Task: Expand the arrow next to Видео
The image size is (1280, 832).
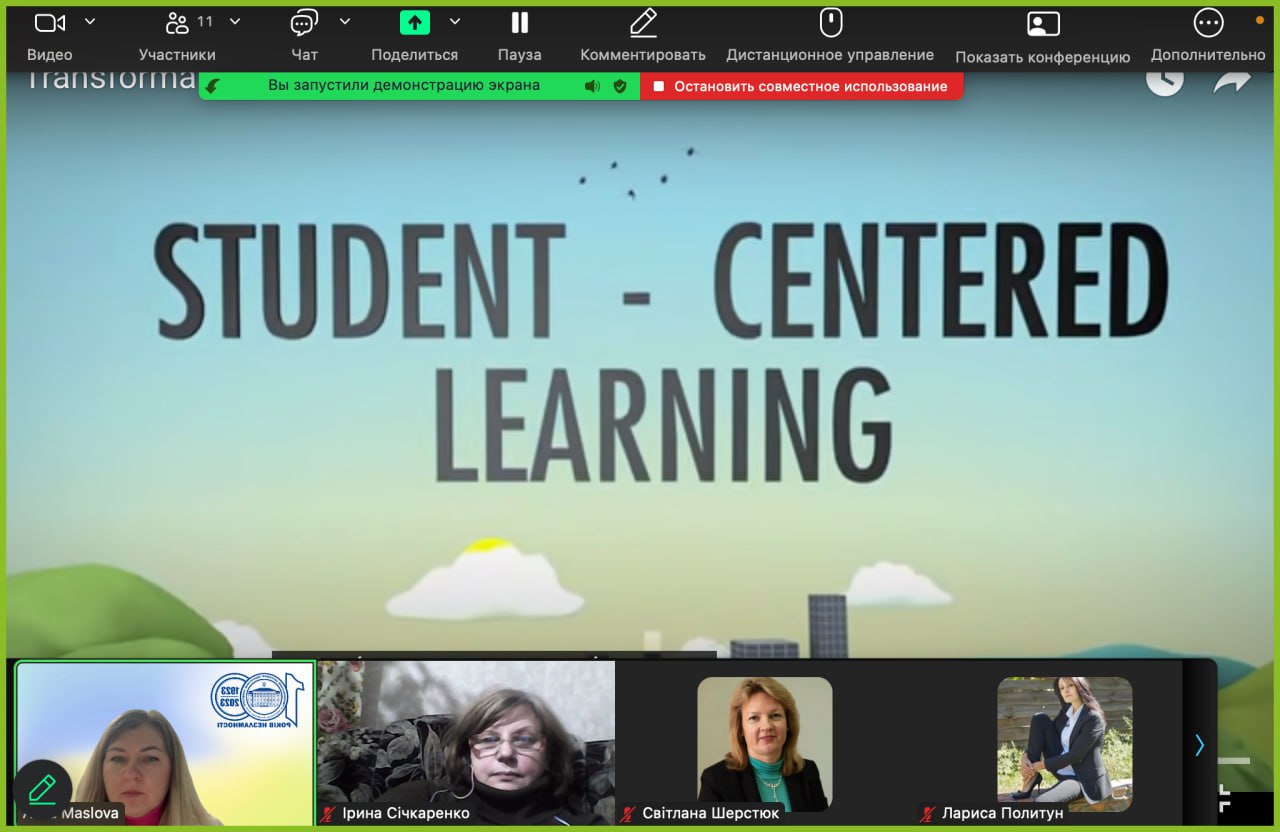Action: coord(90,21)
